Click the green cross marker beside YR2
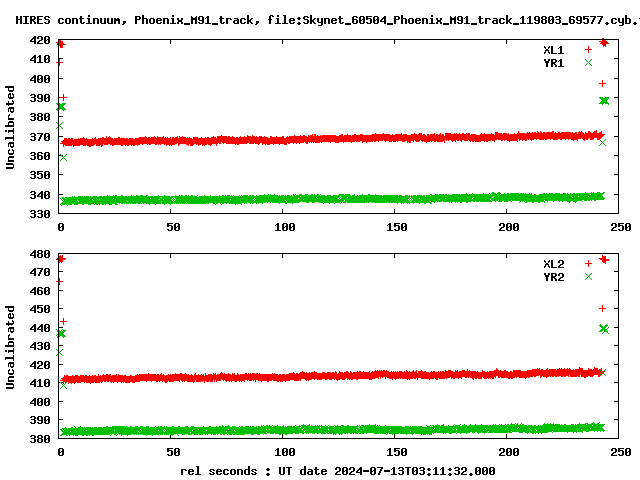640x480 pixels. click(x=588, y=277)
